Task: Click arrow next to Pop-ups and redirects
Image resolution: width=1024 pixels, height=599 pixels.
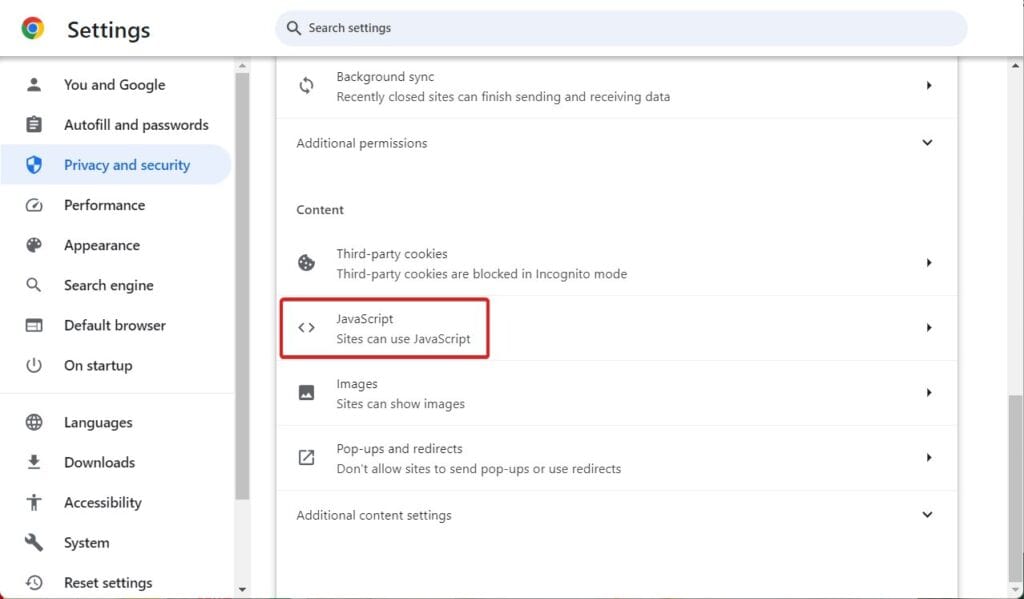Action: tap(928, 458)
